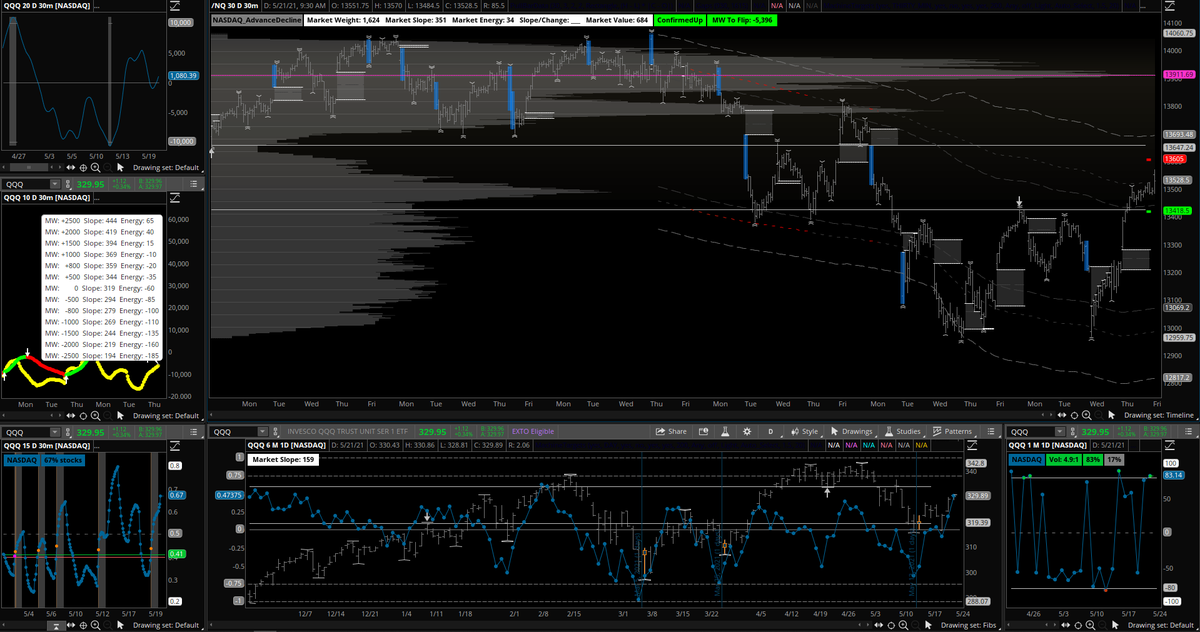Click the horizontal time scrollbar under QQQ 20D chart

coord(30,167)
